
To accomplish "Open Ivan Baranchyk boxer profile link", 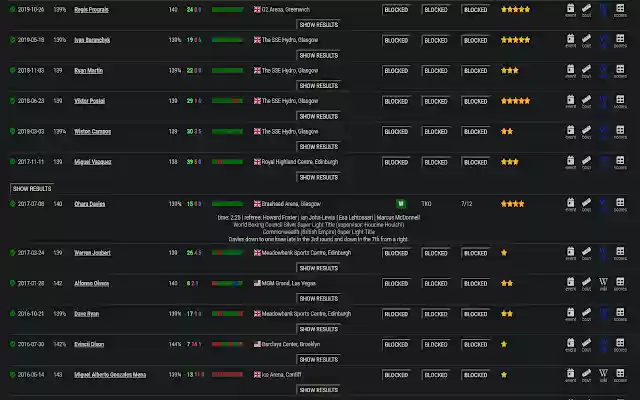I will pos(92,40).
